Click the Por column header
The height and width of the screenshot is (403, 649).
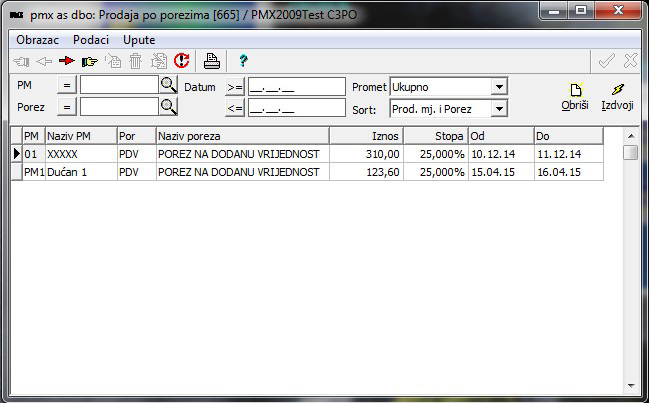pos(137,136)
